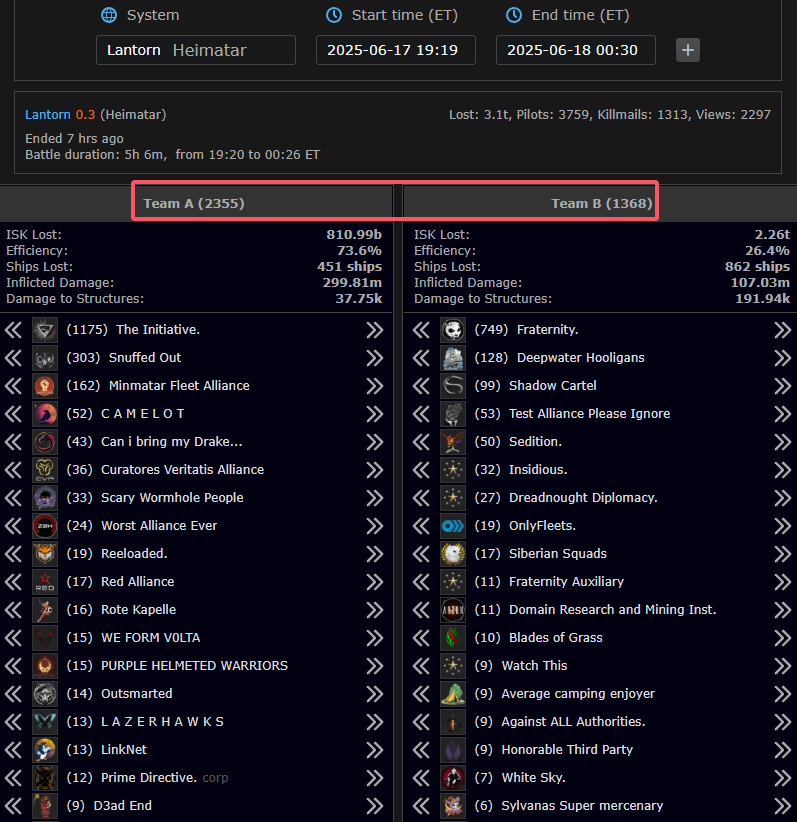
Task: Move Minmatar Fleet Alliance left with double chevron
Action: point(14,386)
